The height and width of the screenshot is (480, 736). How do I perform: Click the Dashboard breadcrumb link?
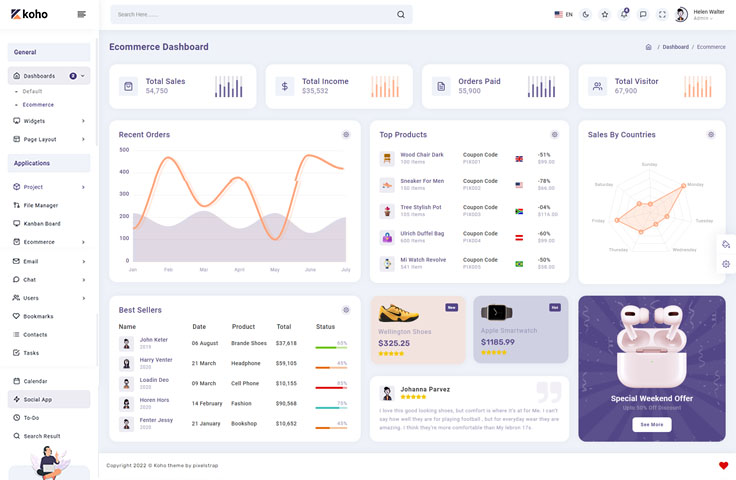tap(675, 47)
